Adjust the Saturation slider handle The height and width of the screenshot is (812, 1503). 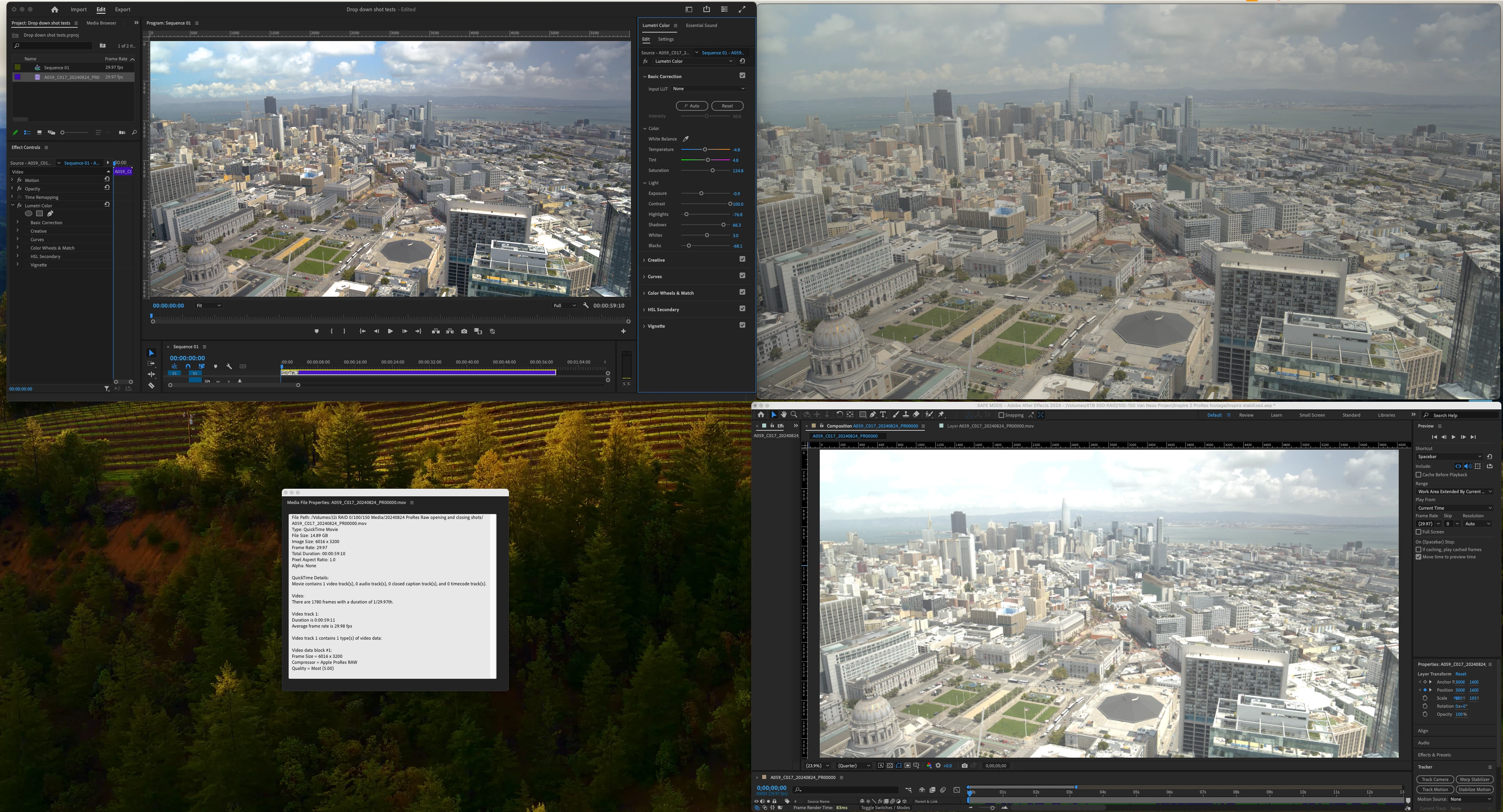tap(712, 170)
